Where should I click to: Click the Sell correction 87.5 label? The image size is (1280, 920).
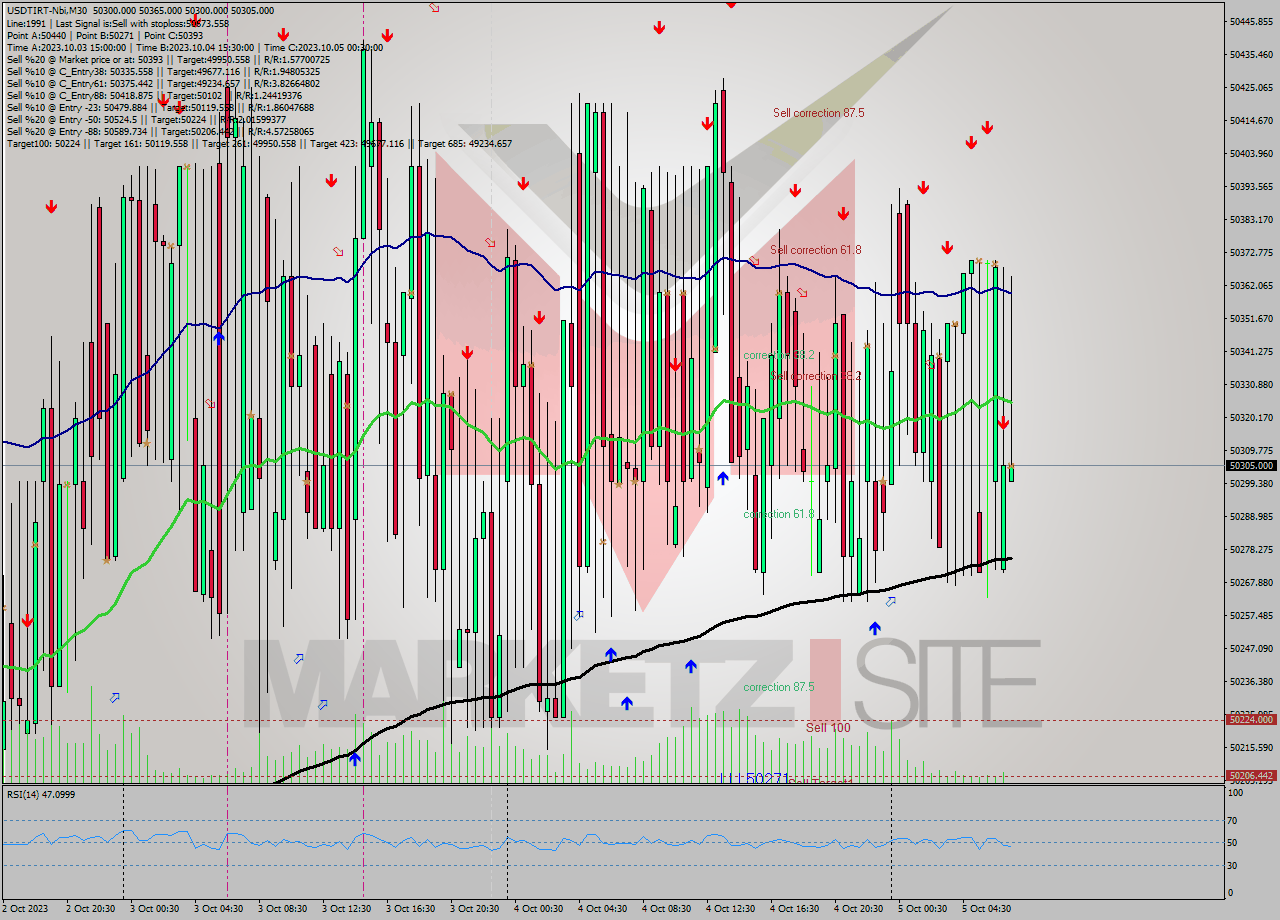(x=820, y=113)
